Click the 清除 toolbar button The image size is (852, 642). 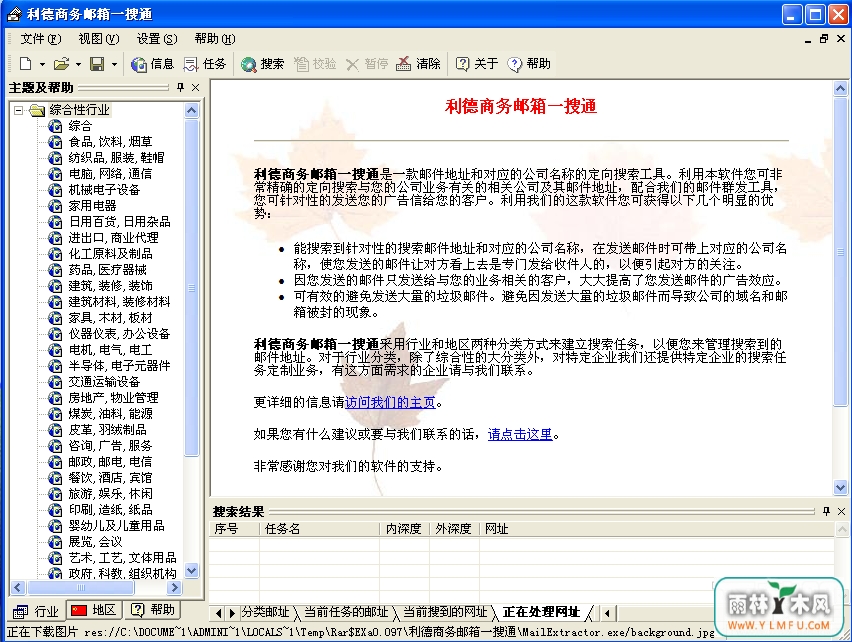click(x=418, y=64)
